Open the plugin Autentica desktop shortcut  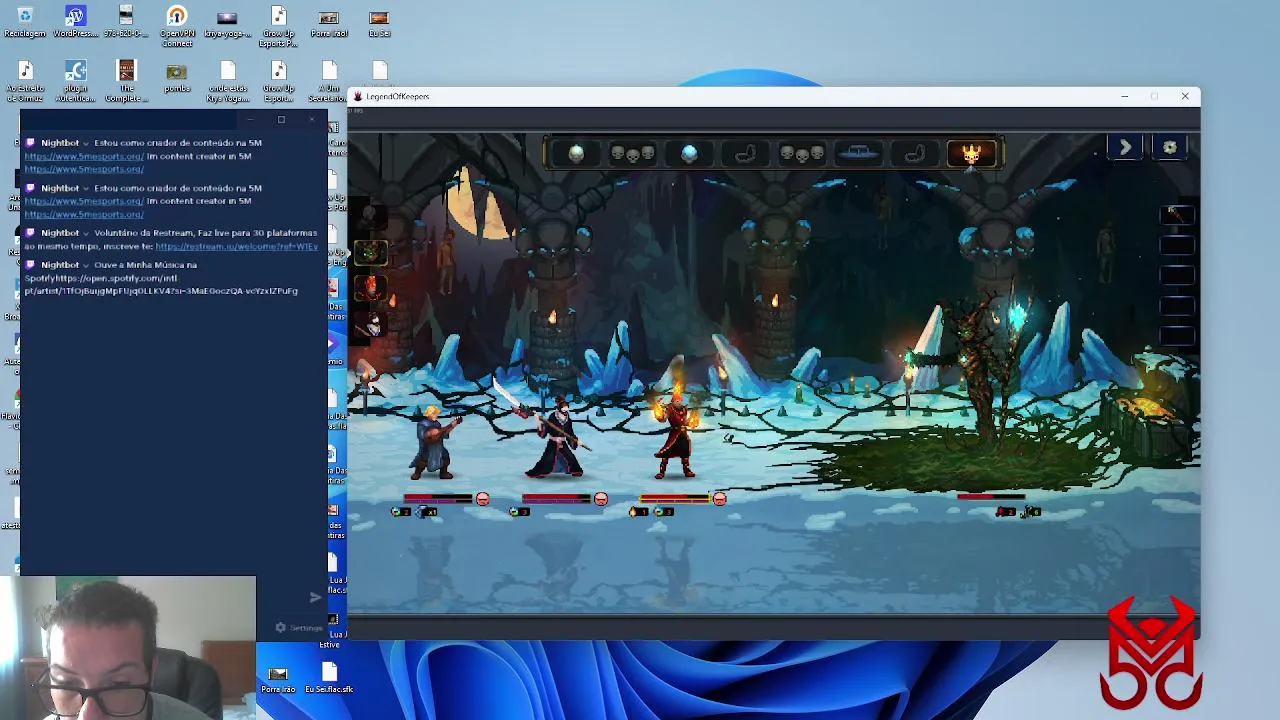coord(76,82)
